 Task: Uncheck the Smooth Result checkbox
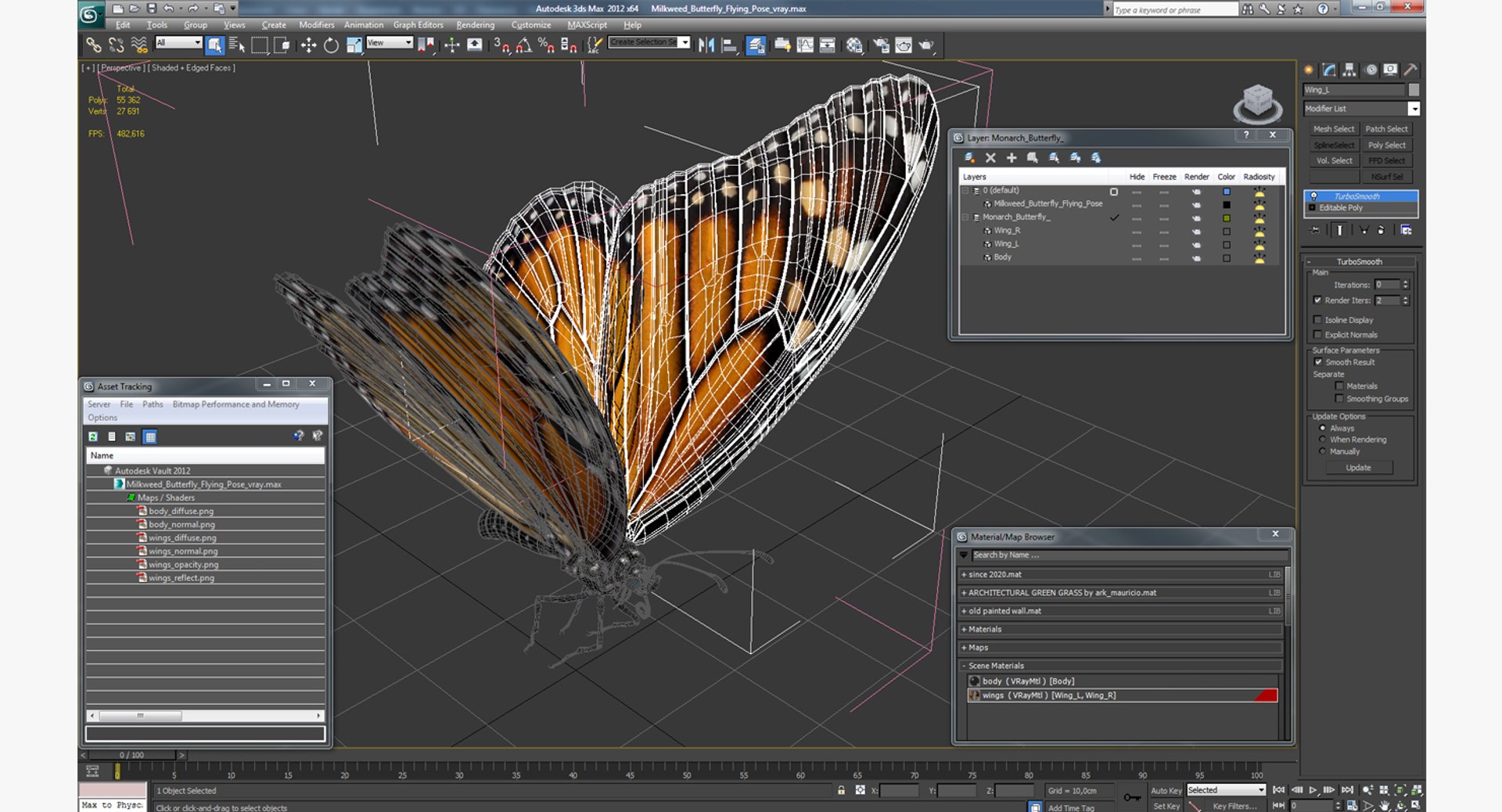[x=1318, y=362]
